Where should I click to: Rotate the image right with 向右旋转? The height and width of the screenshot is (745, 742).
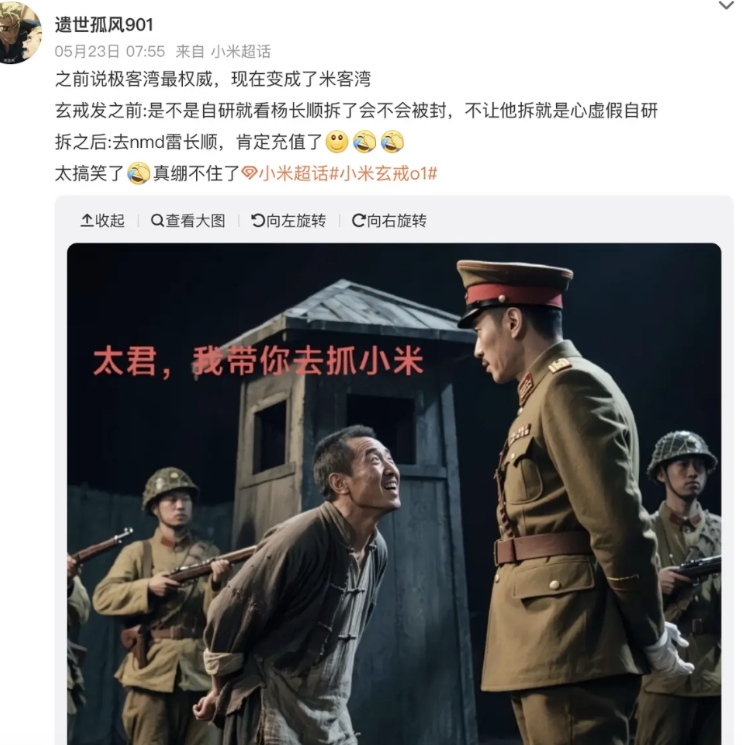pos(389,220)
